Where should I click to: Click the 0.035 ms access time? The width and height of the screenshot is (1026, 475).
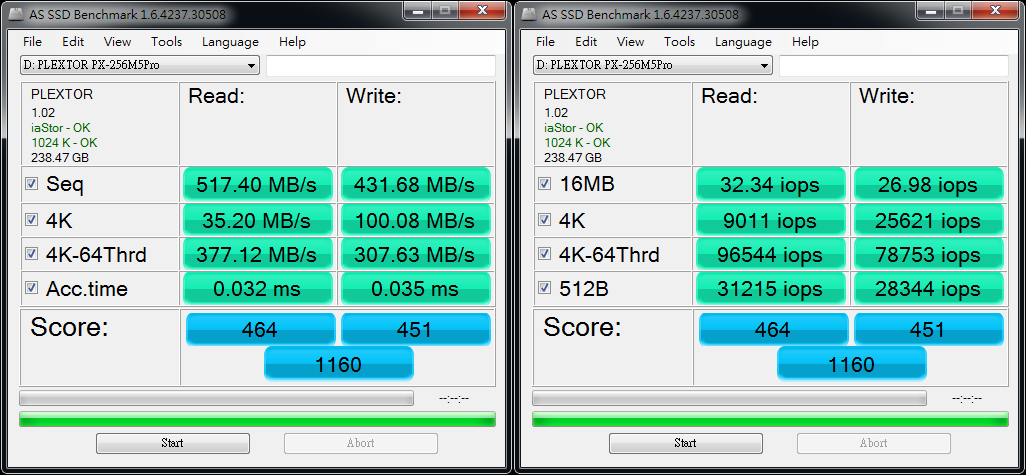(415, 289)
